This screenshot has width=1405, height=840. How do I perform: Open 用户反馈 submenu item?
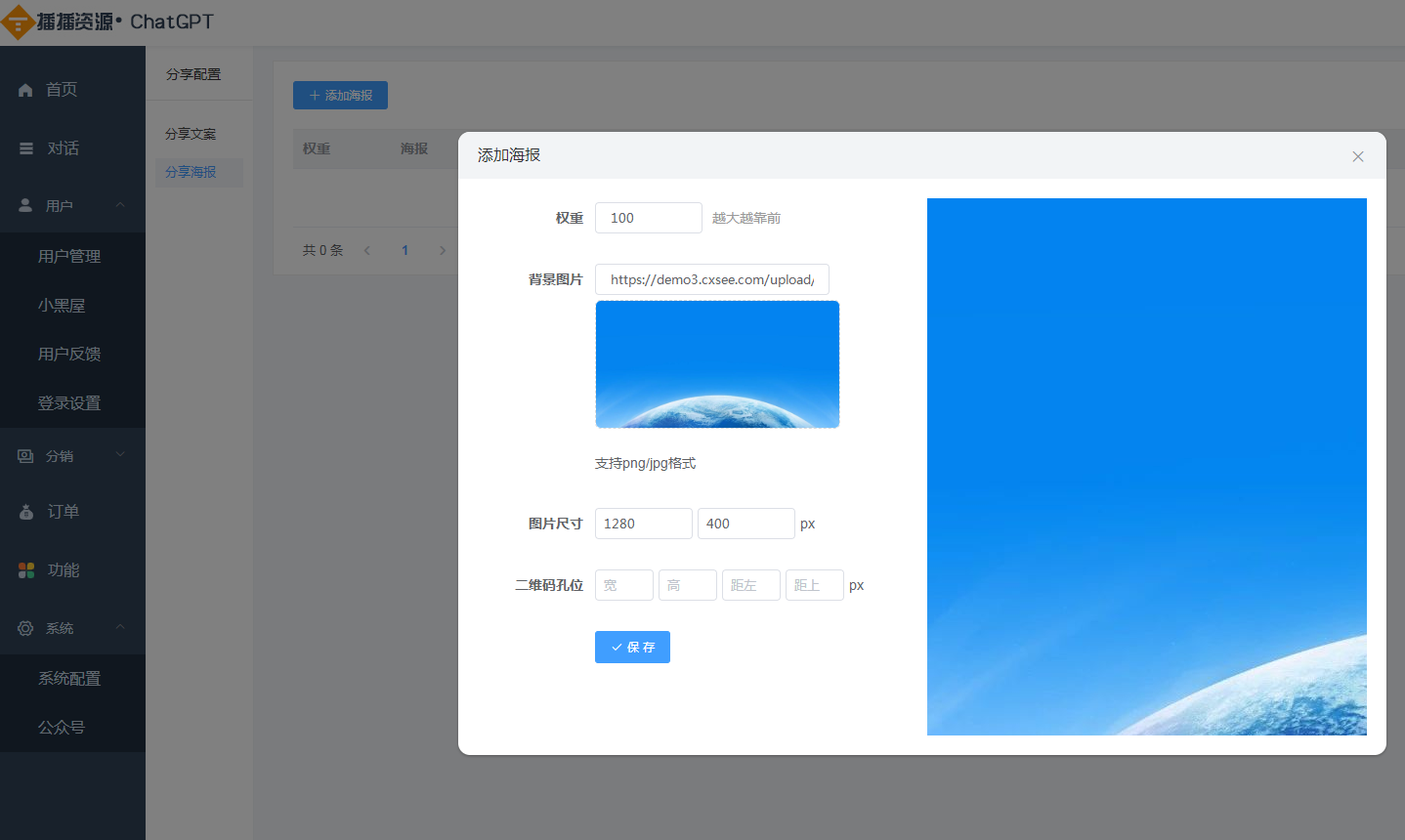[x=72, y=355]
